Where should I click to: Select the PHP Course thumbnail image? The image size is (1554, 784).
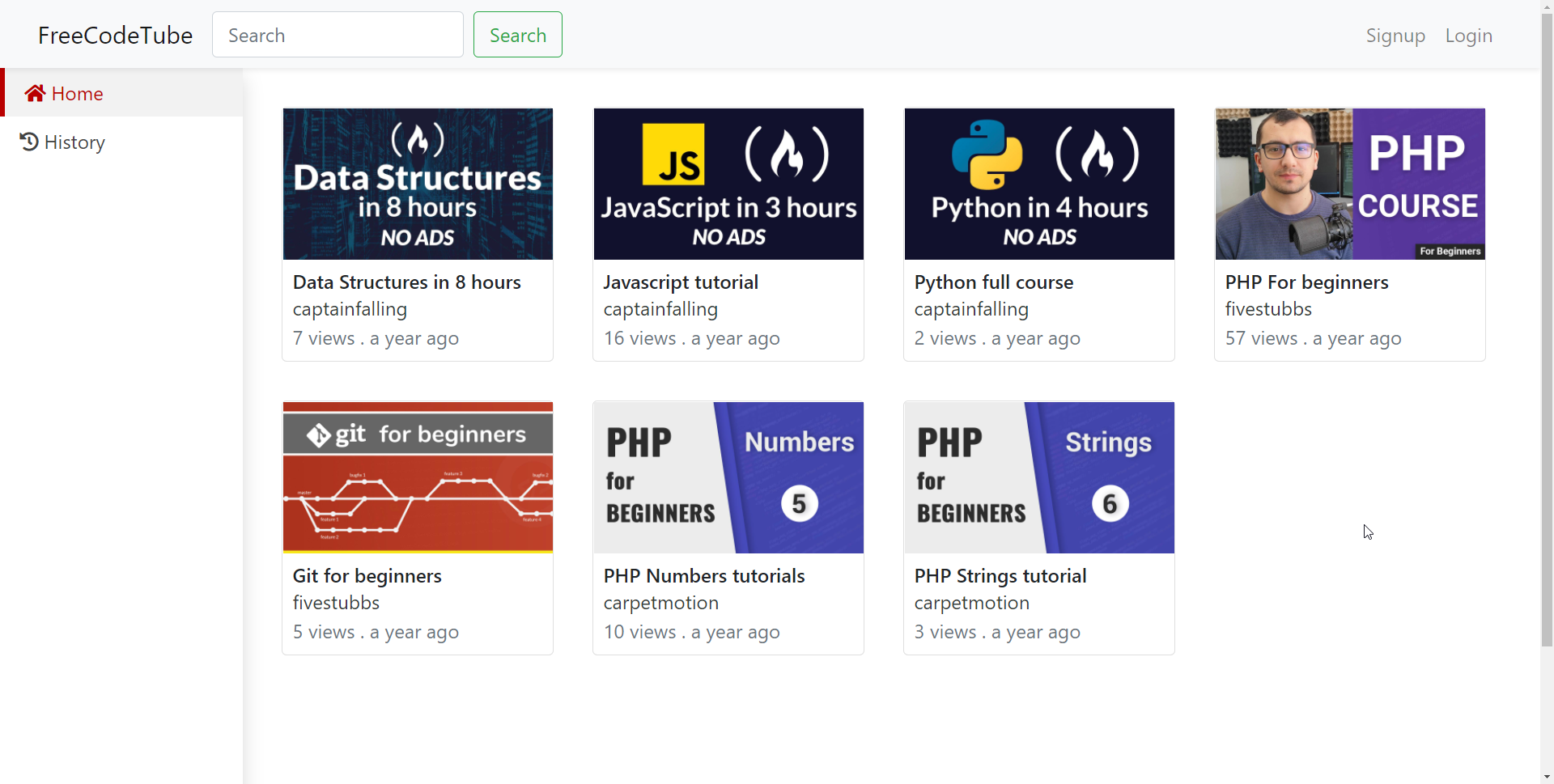1350,184
